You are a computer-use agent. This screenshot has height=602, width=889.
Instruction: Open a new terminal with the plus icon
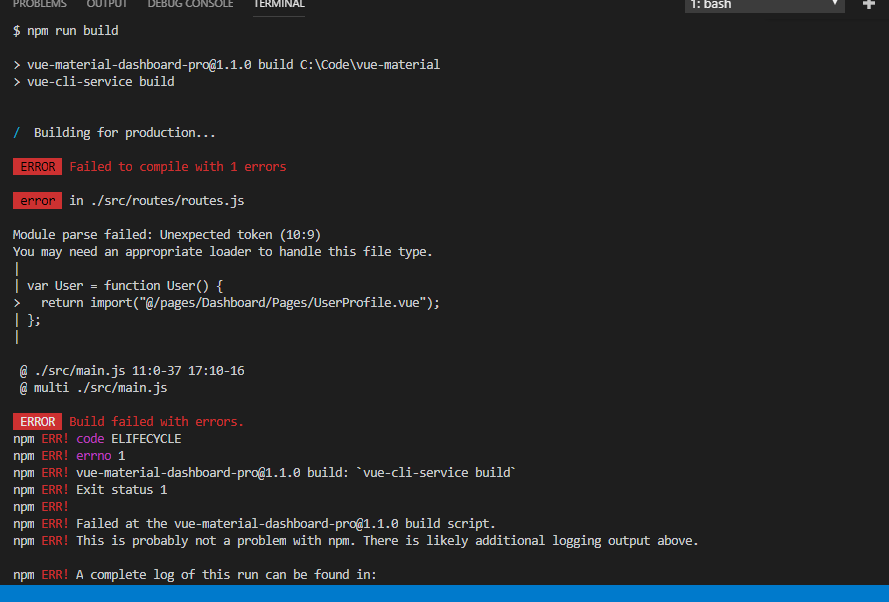870,6
